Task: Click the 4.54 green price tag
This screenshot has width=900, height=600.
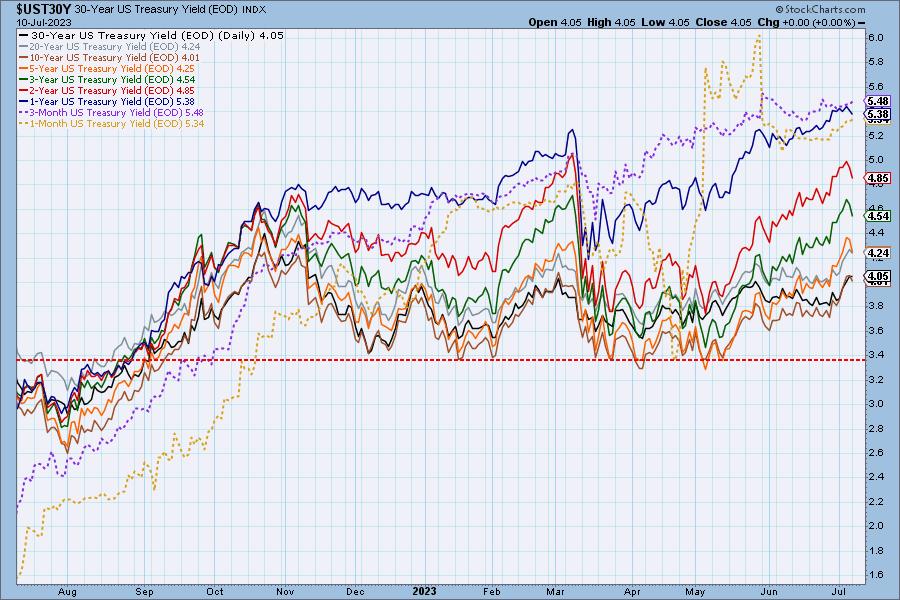Action: coord(878,216)
